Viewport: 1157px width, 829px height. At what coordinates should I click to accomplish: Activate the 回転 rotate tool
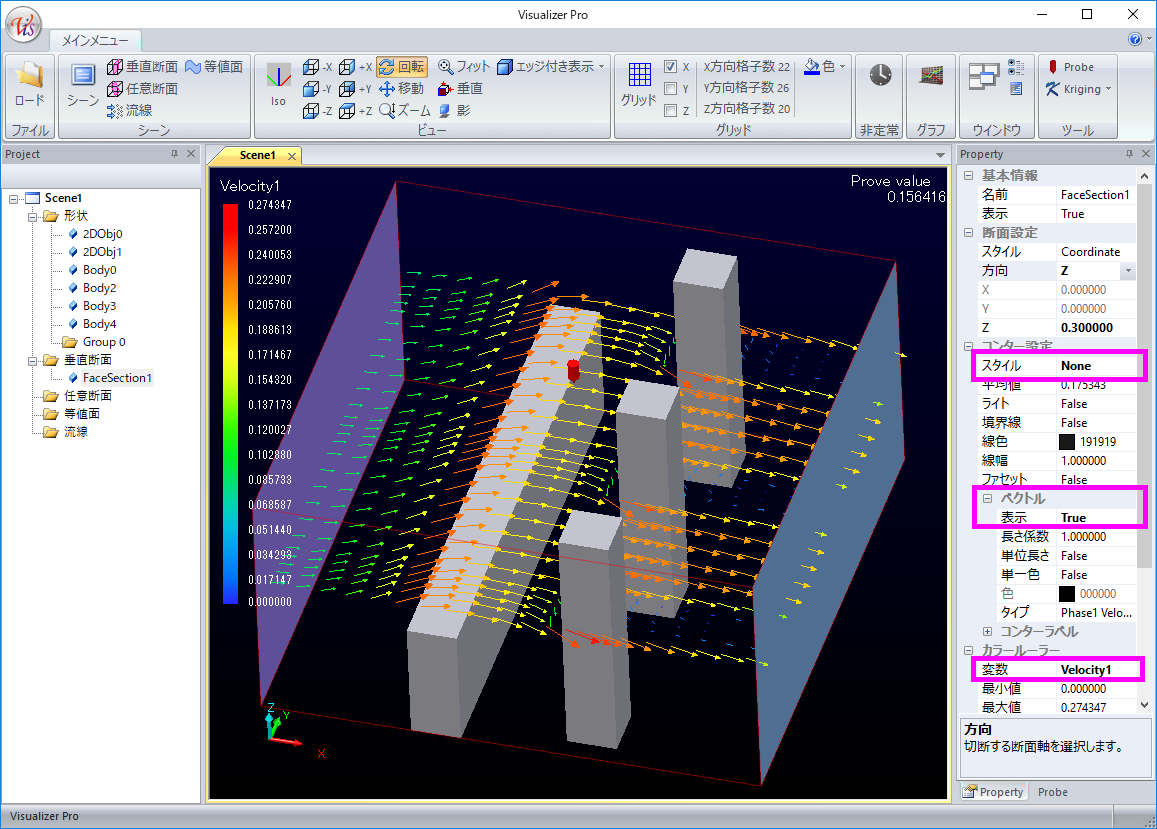[402, 67]
